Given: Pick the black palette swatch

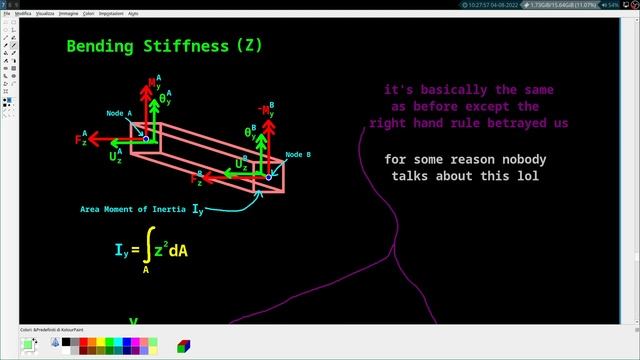Looking at the screenshot, I should (66, 342).
